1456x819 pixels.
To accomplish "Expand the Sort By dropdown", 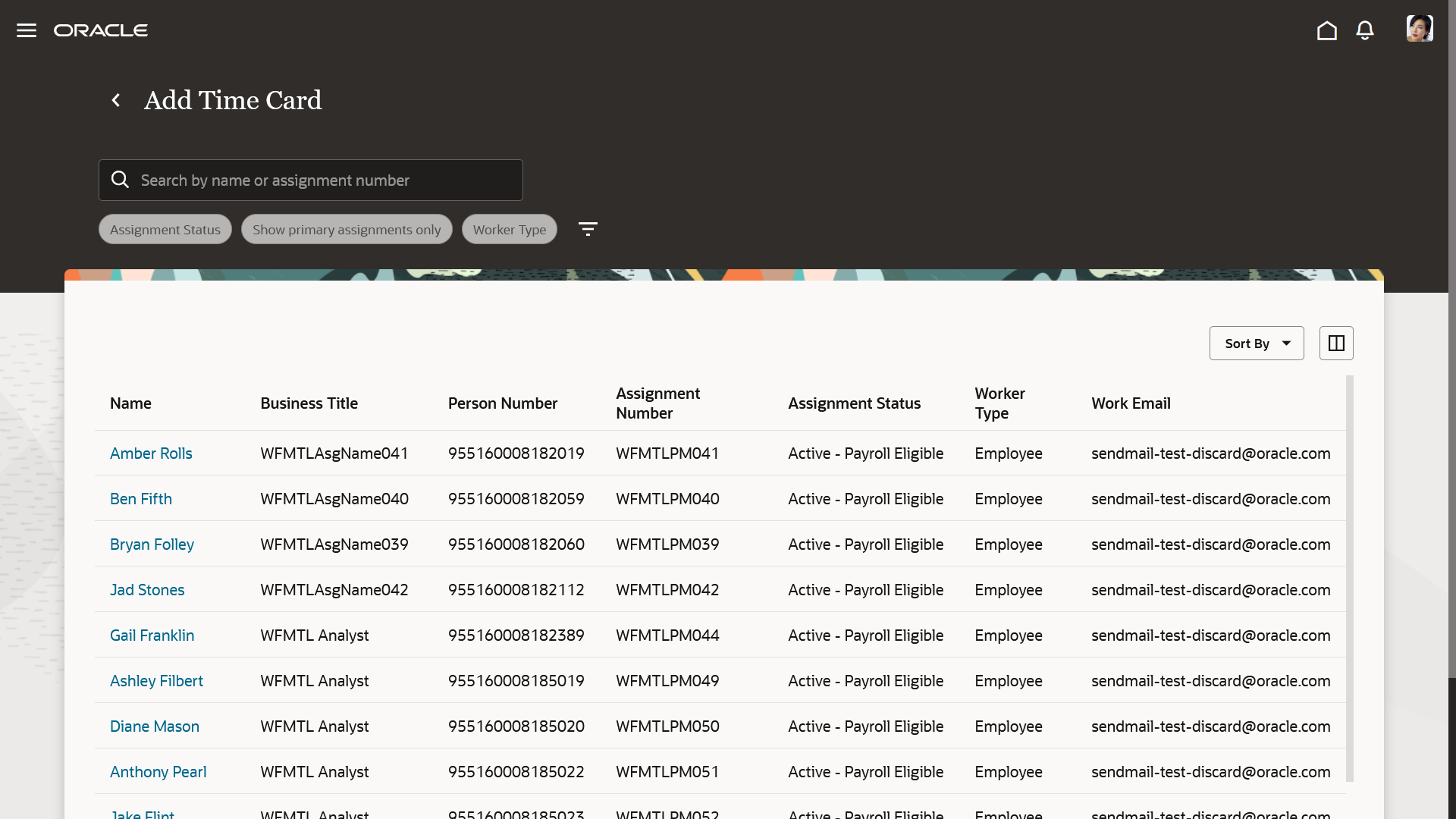I will click(x=1257, y=344).
